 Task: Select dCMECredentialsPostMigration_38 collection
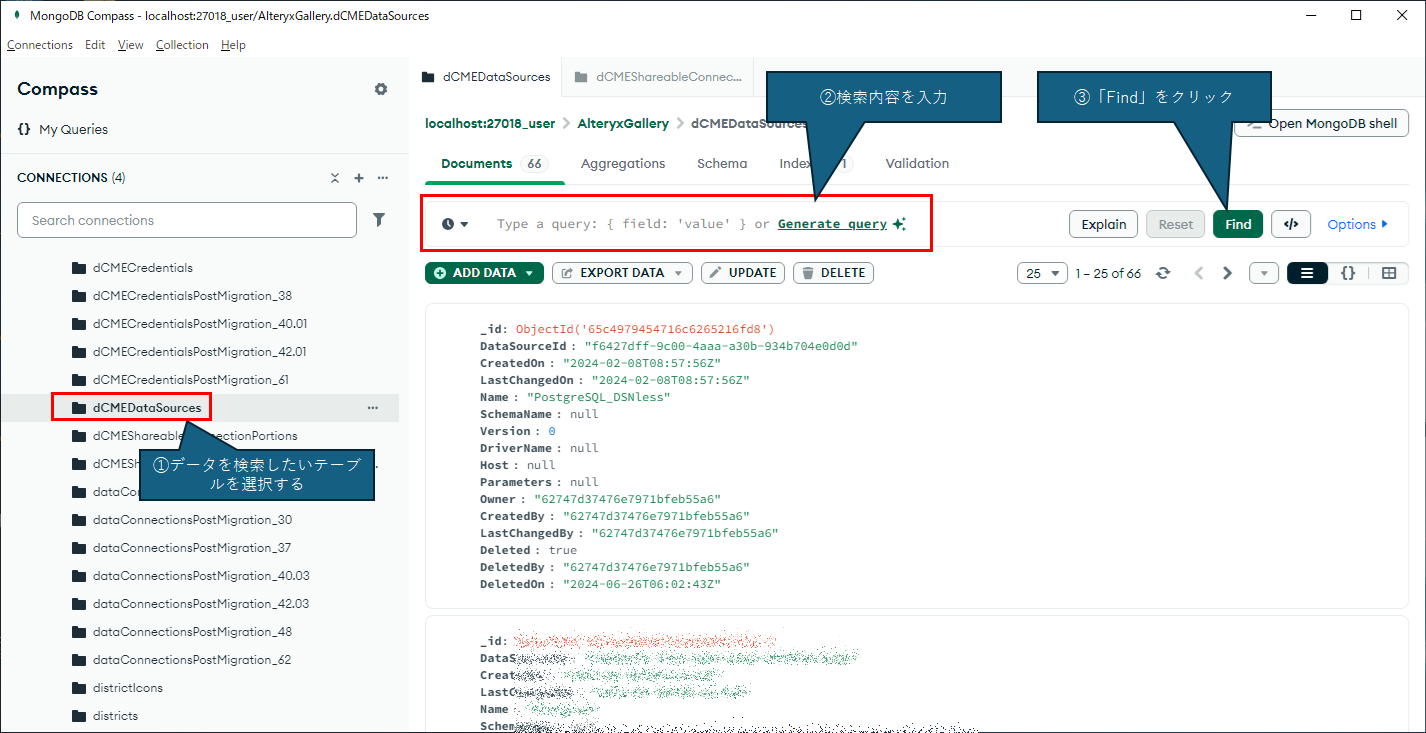(x=192, y=296)
